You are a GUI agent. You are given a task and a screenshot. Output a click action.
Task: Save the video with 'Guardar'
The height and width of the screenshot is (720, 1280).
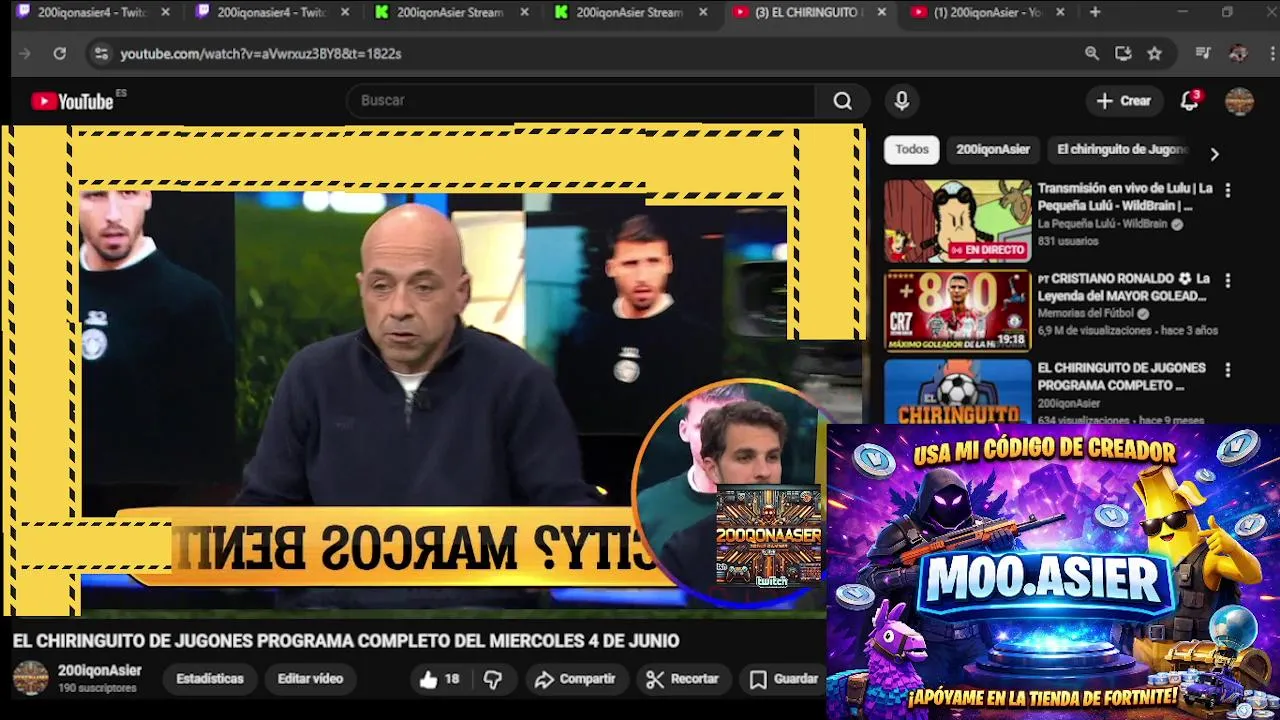pyautogui.click(x=784, y=679)
